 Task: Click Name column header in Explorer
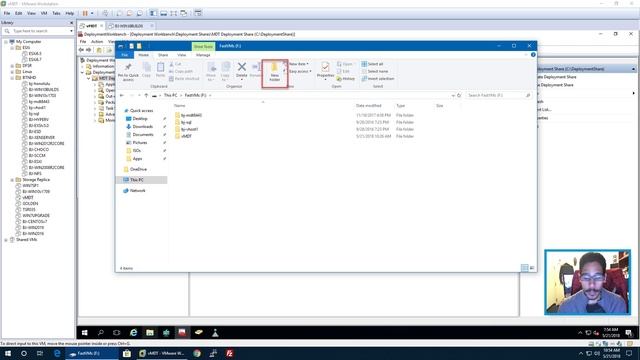click(x=180, y=106)
